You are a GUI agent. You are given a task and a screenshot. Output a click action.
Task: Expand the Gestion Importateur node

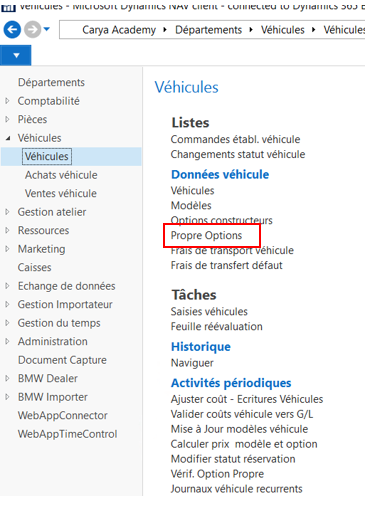pyautogui.click(x=7, y=304)
